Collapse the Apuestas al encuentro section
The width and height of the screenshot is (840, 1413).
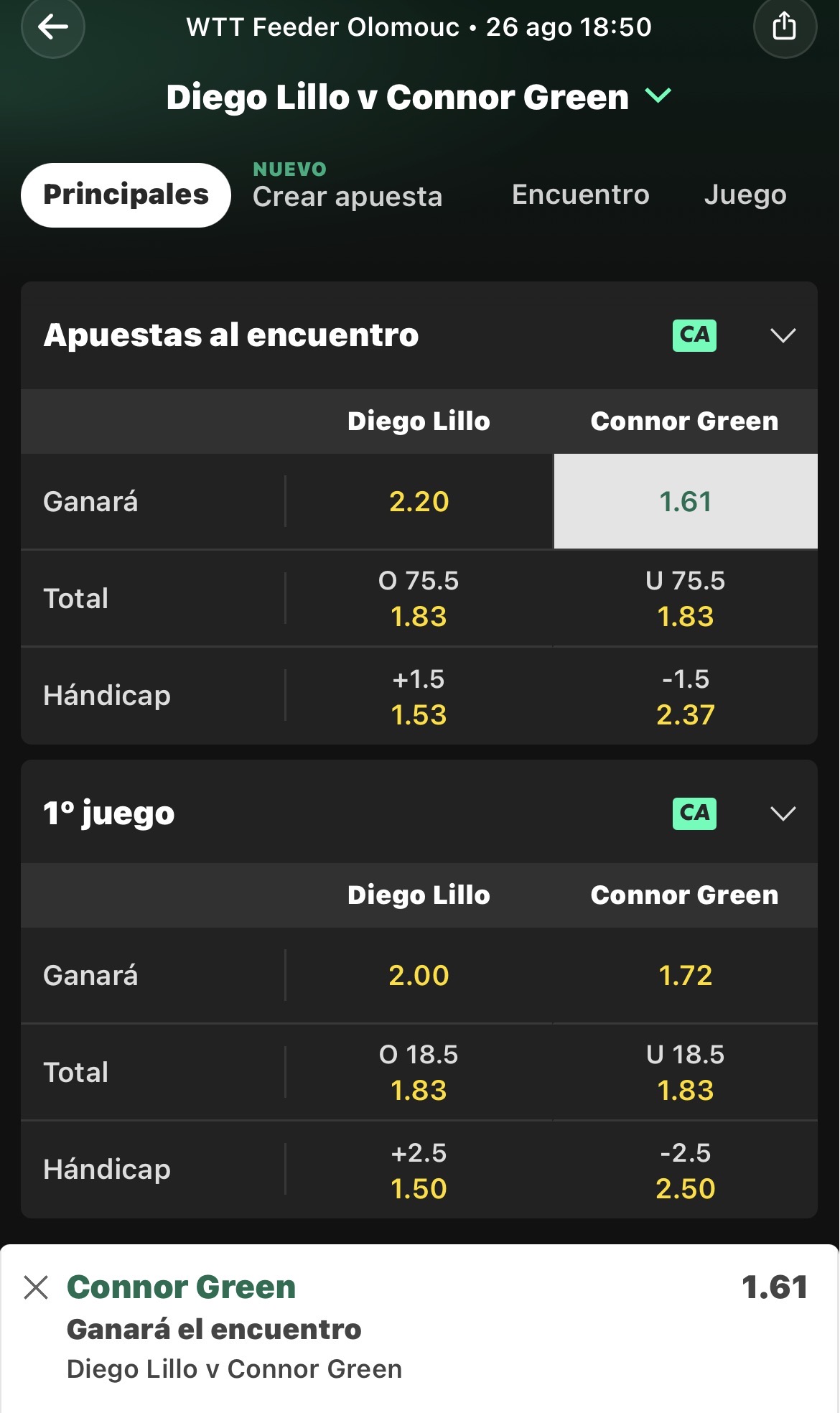[783, 335]
